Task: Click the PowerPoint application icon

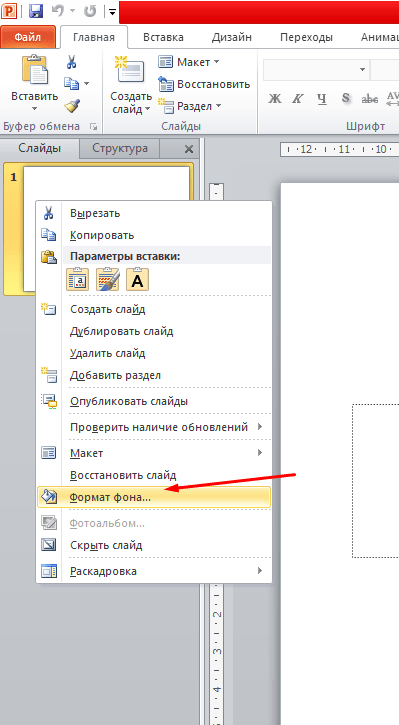Action: pos(9,11)
